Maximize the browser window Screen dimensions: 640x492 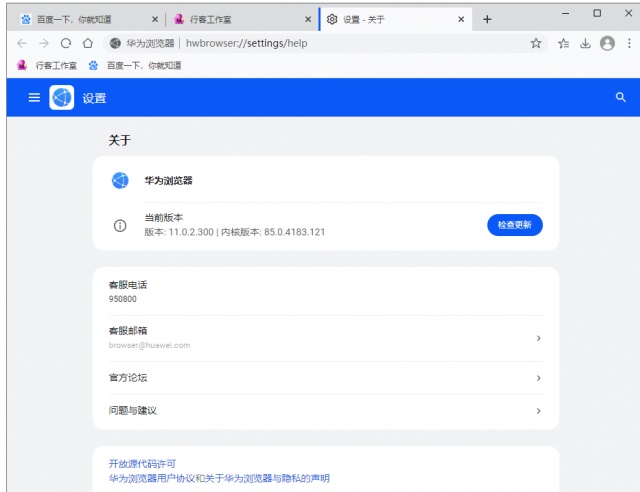[597, 13]
